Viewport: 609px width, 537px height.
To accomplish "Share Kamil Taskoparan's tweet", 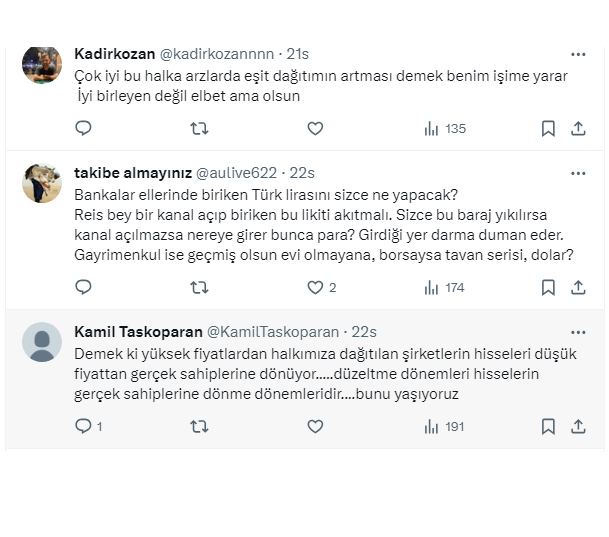I will 578,426.
